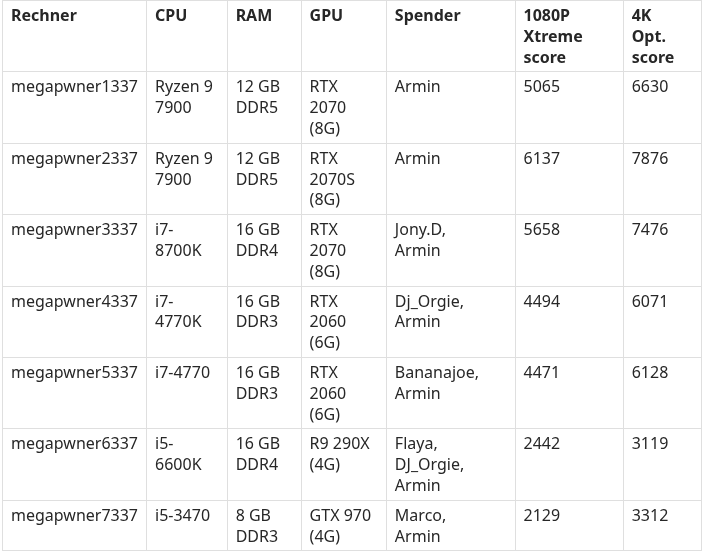Select the 1080P Xtreme score header
The height and width of the screenshot is (552, 704).
click(x=553, y=36)
